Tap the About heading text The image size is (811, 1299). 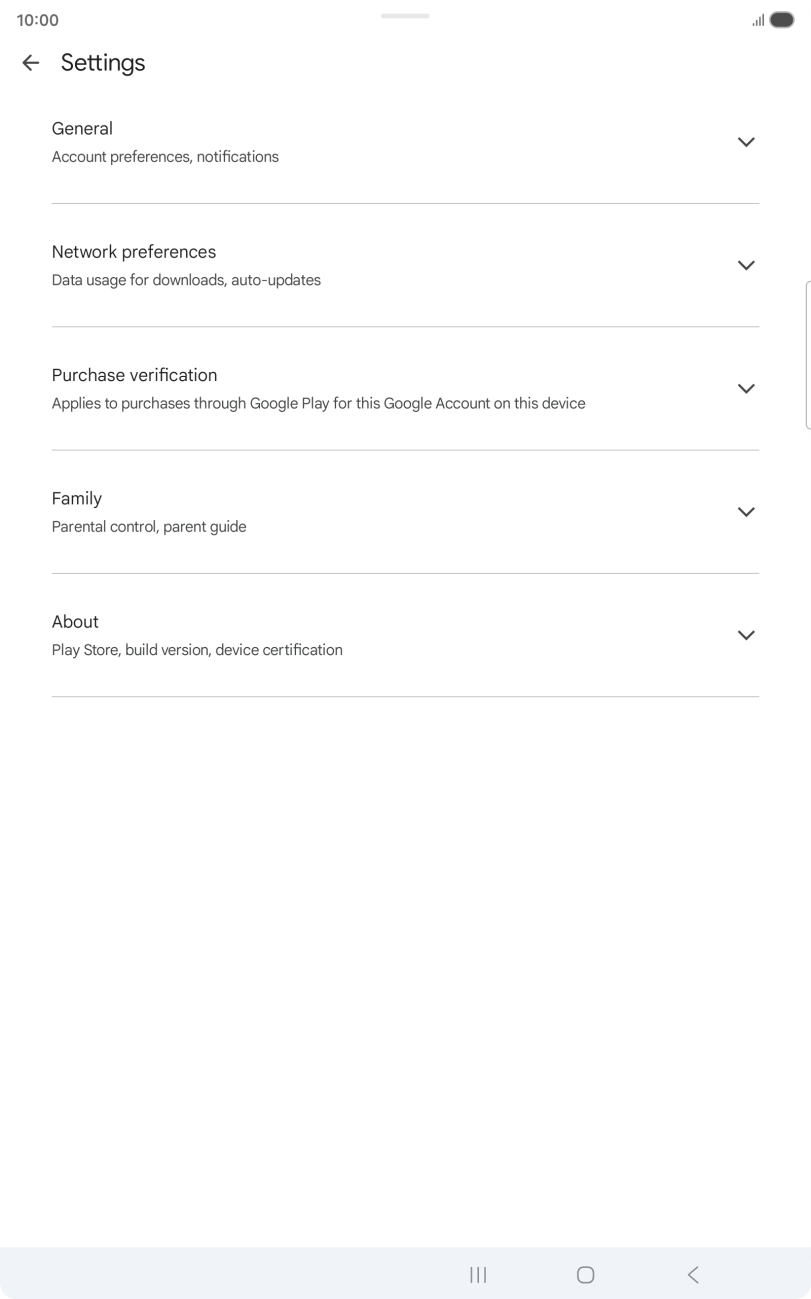point(75,622)
